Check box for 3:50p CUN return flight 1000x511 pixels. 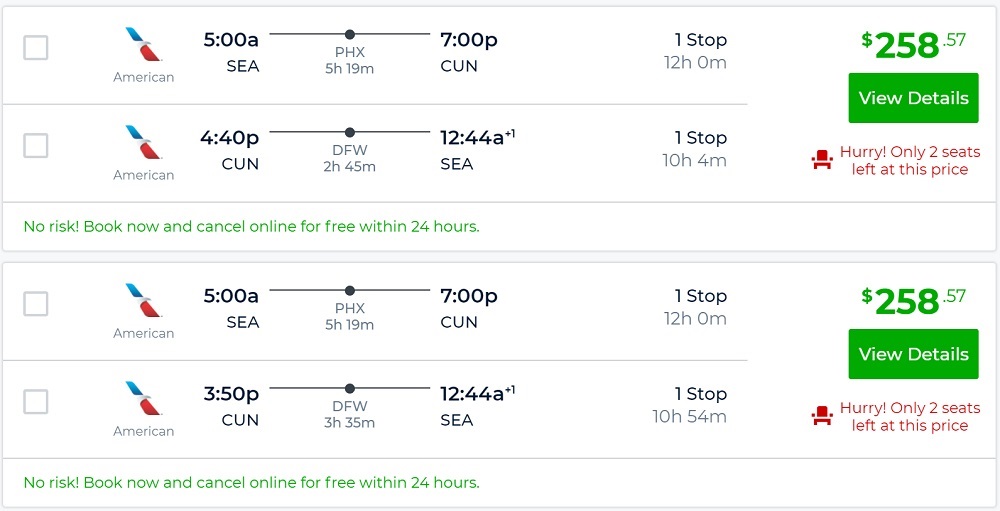click(x=36, y=401)
